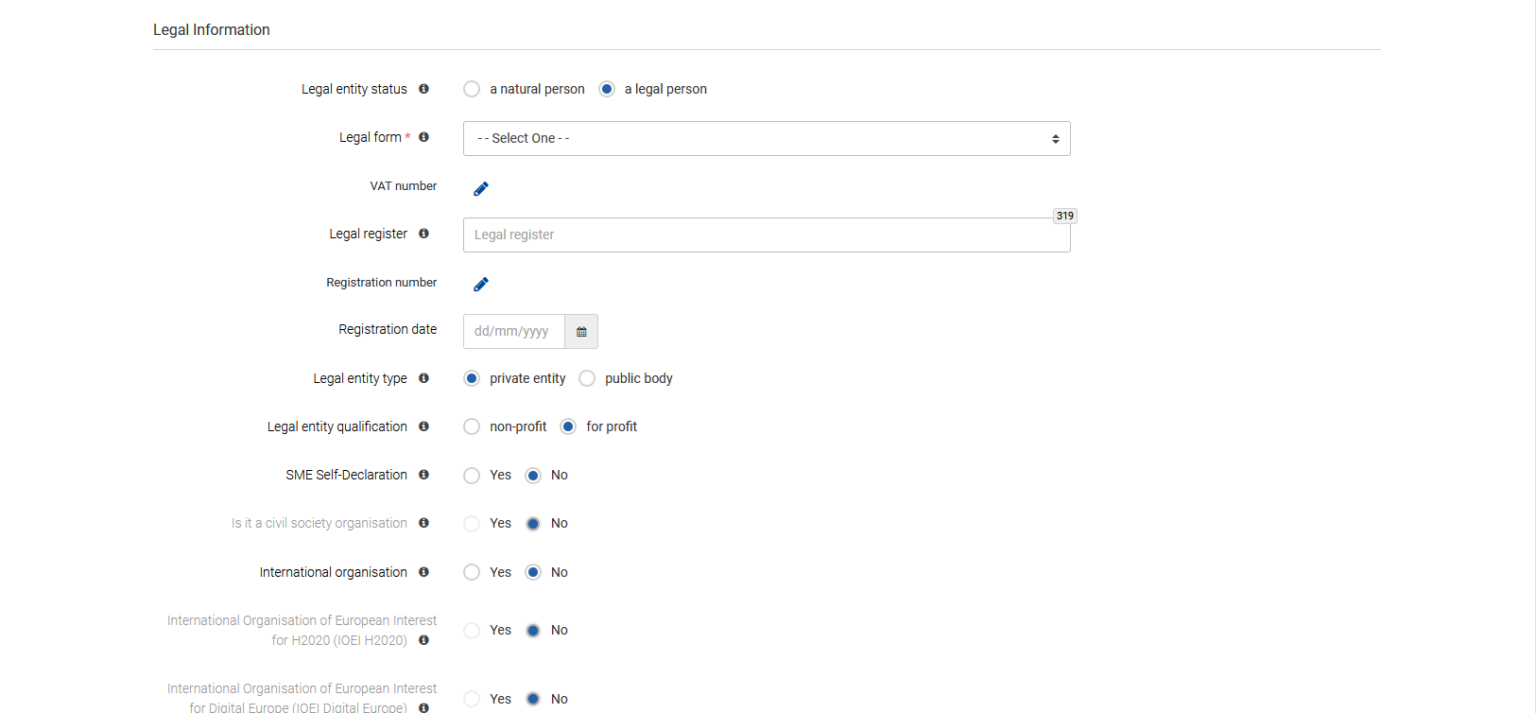The image size is (1536, 713).
Task: Click the Registration date input field
Action: pyautogui.click(x=514, y=332)
